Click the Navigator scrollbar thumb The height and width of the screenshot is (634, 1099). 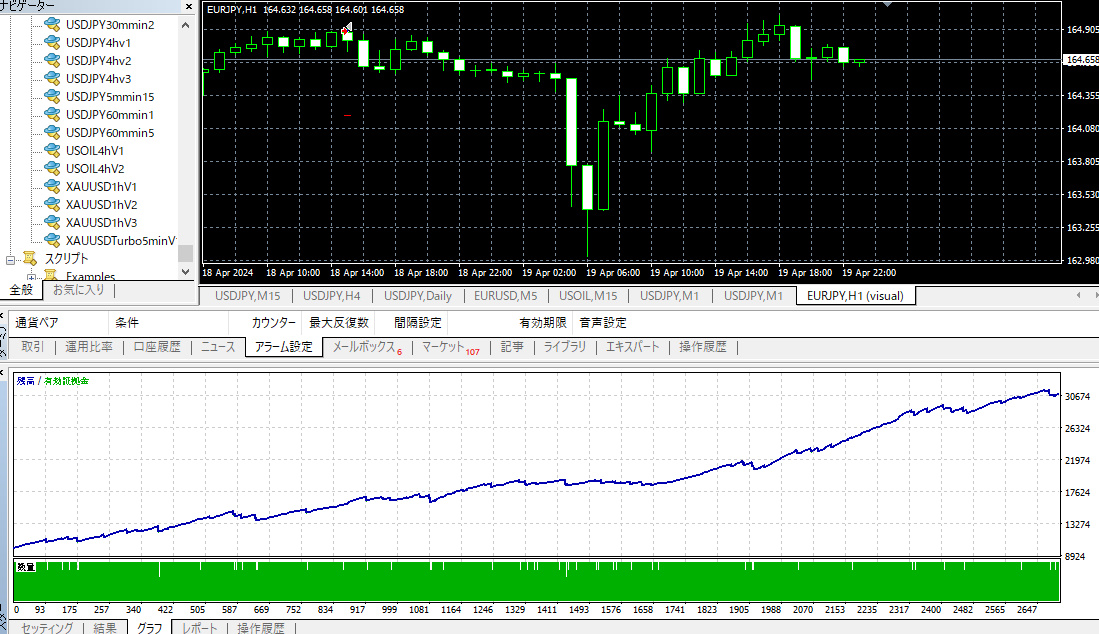click(x=185, y=253)
